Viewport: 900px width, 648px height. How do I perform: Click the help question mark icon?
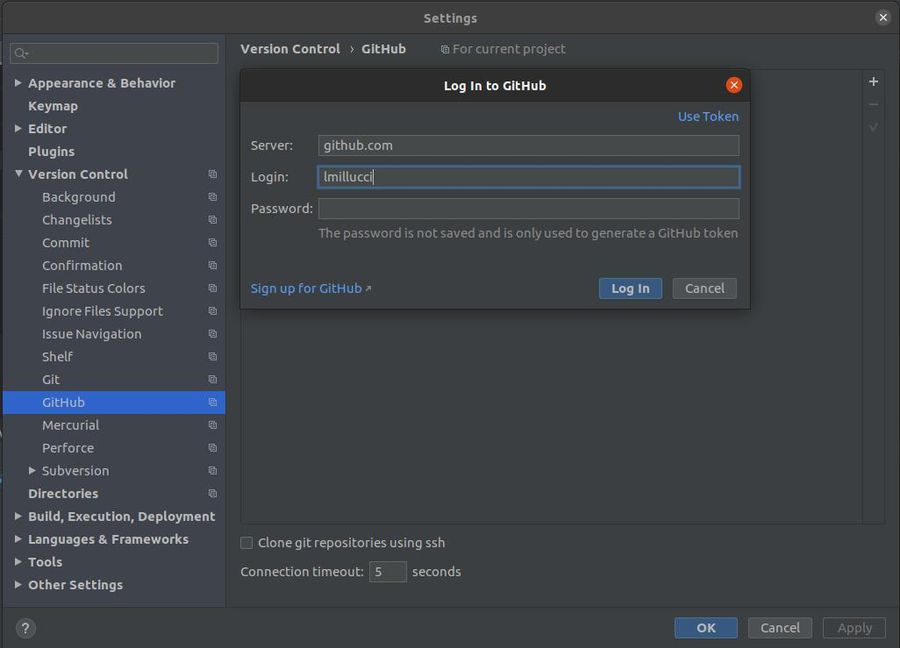pyautogui.click(x=26, y=628)
